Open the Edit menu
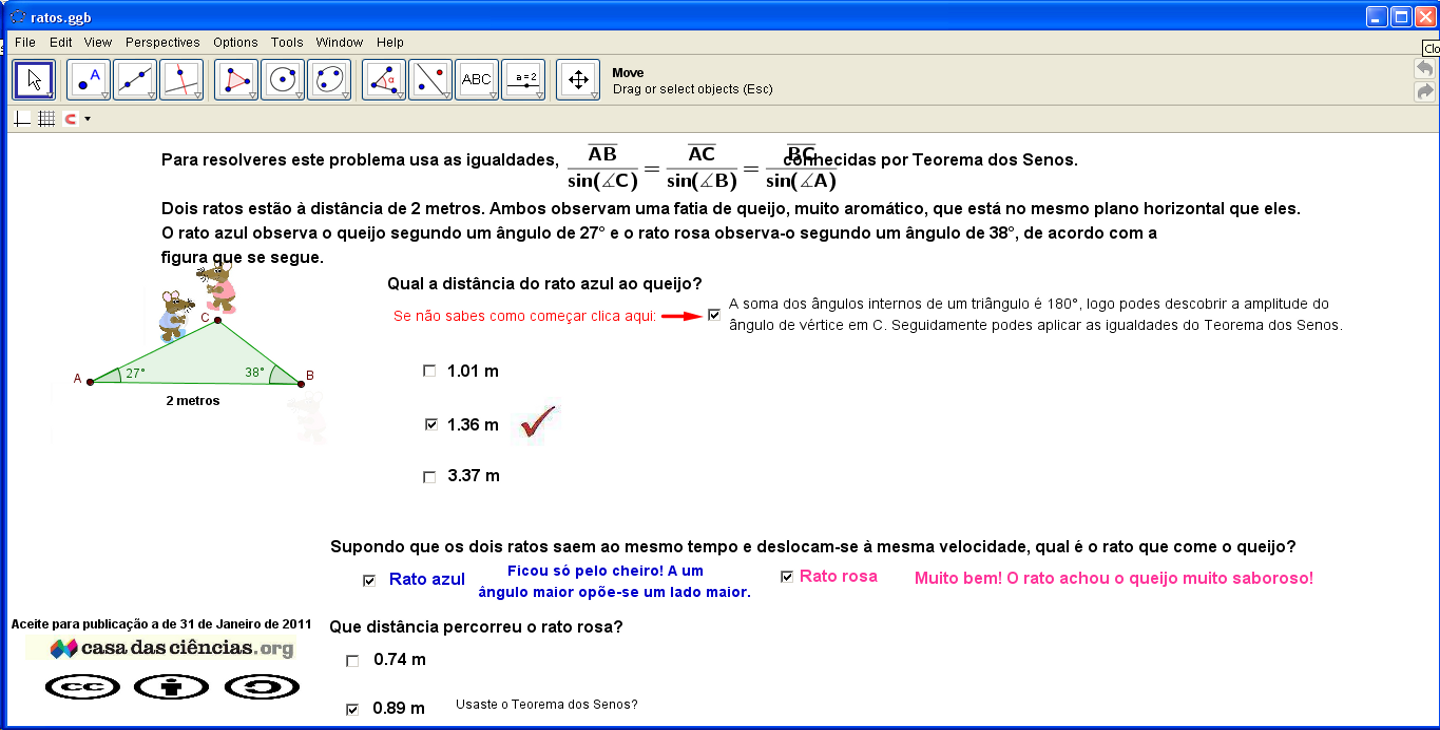 coord(61,42)
